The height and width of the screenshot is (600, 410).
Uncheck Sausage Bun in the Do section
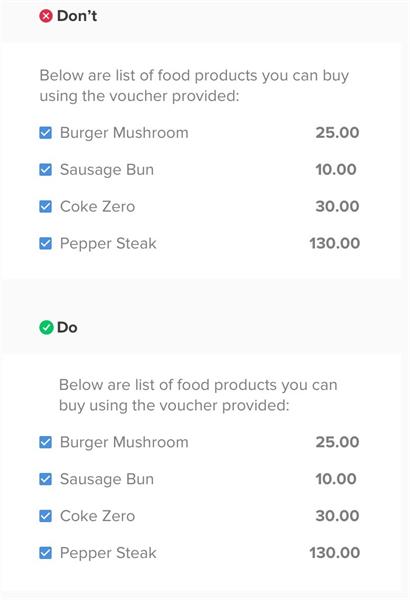[x=46, y=479]
